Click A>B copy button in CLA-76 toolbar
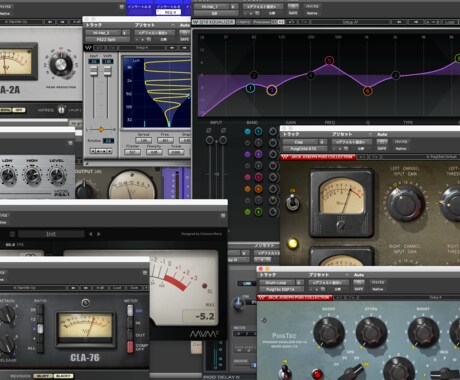 pos(100,288)
